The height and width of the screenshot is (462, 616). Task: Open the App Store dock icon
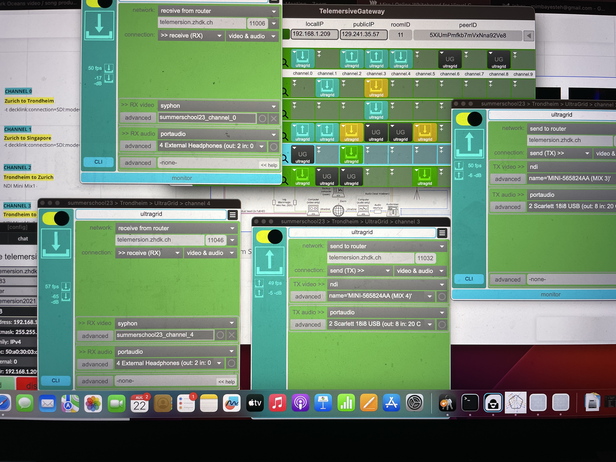(392, 402)
